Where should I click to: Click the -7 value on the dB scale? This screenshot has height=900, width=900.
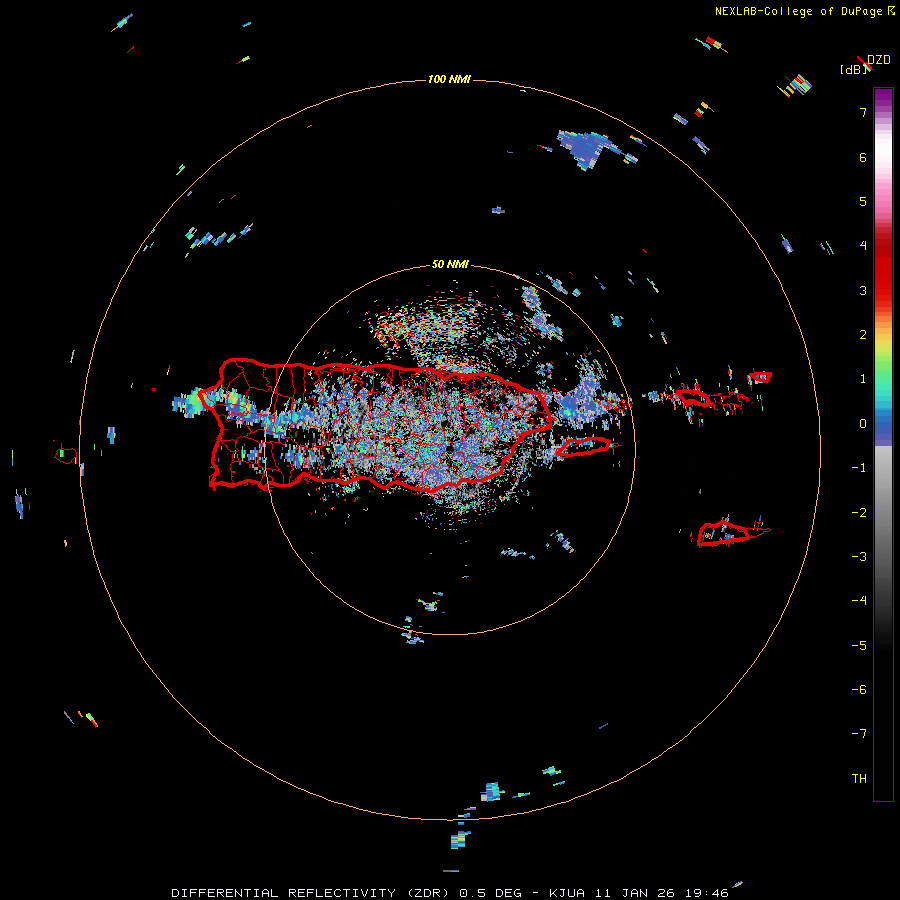[x=859, y=734]
